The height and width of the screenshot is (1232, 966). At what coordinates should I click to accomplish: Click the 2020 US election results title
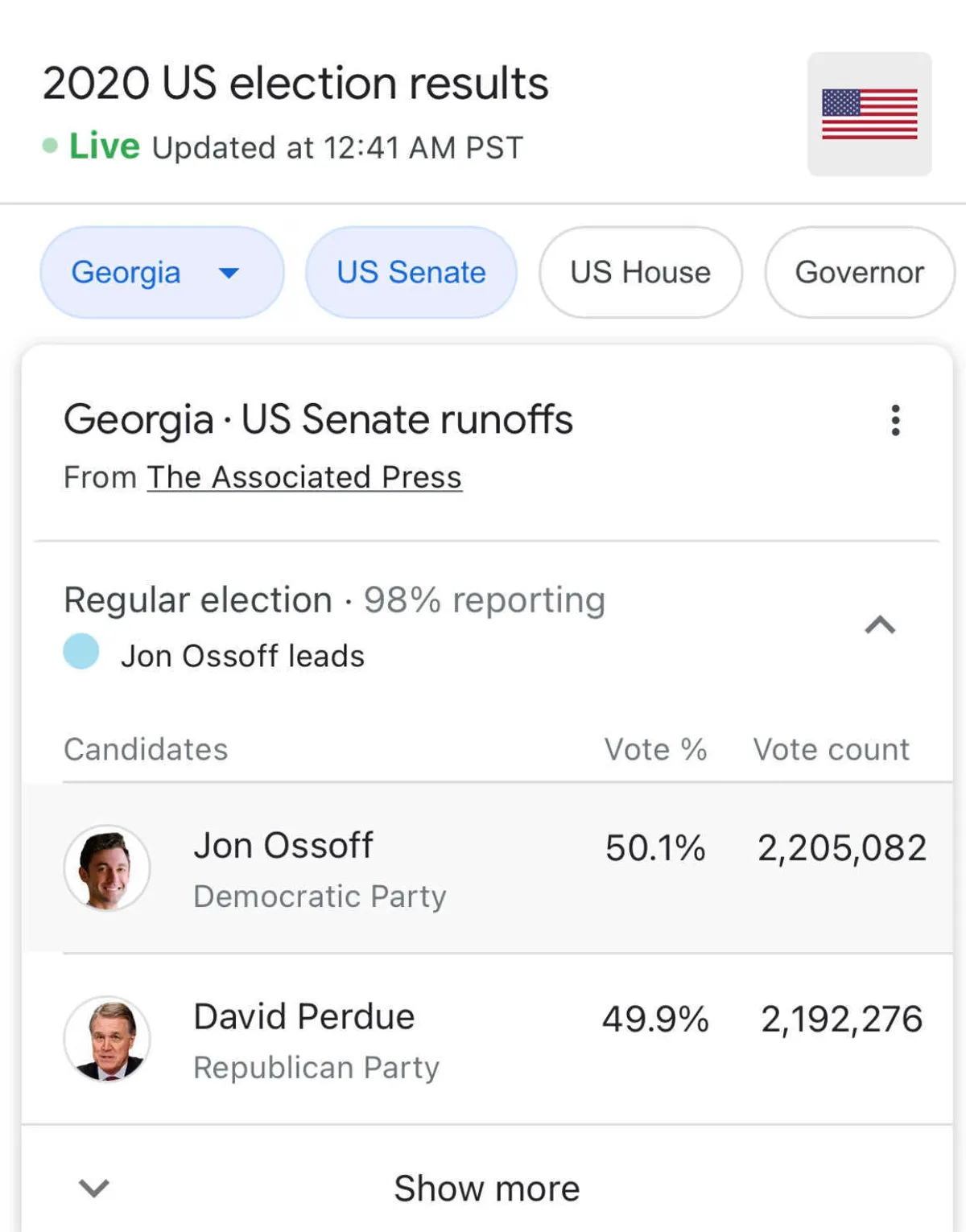[295, 84]
